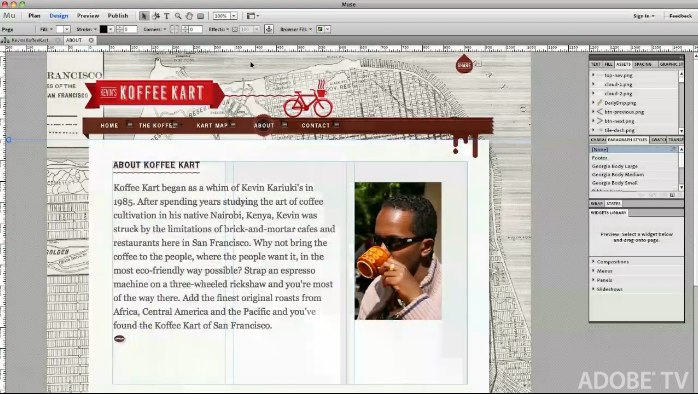Click the new paragraph style icon
This screenshot has height=394, width=698.
tap(672, 195)
